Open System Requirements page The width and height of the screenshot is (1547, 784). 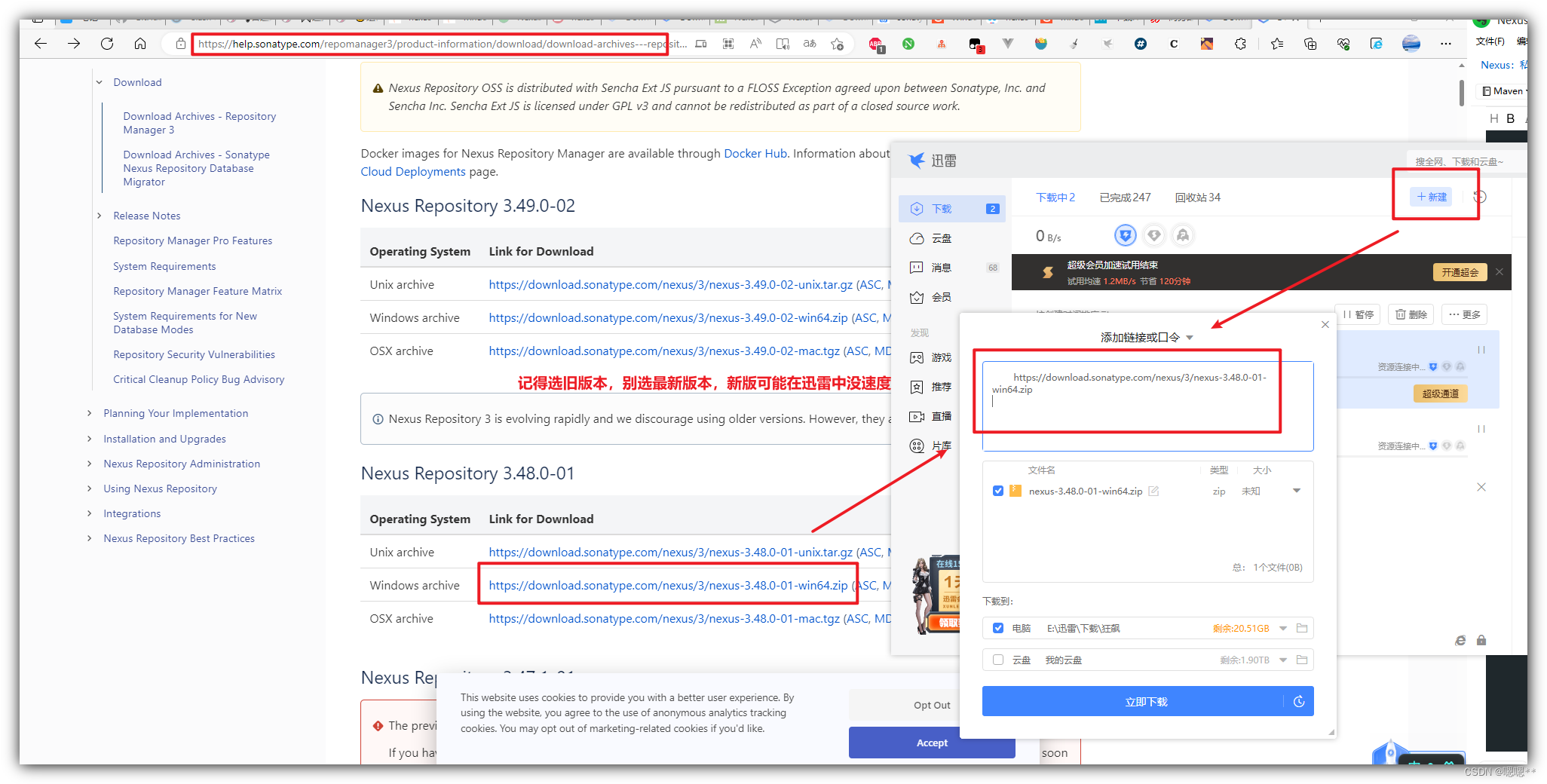pos(164,266)
